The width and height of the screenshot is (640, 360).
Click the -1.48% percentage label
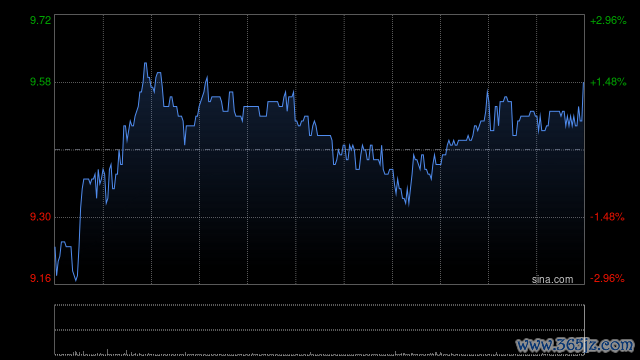(607, 217)
